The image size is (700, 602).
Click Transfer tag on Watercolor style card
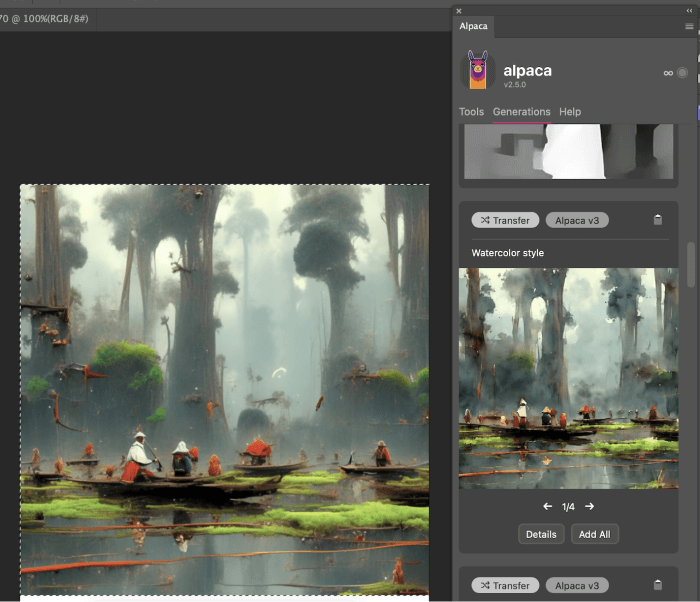tap(505, 220)
